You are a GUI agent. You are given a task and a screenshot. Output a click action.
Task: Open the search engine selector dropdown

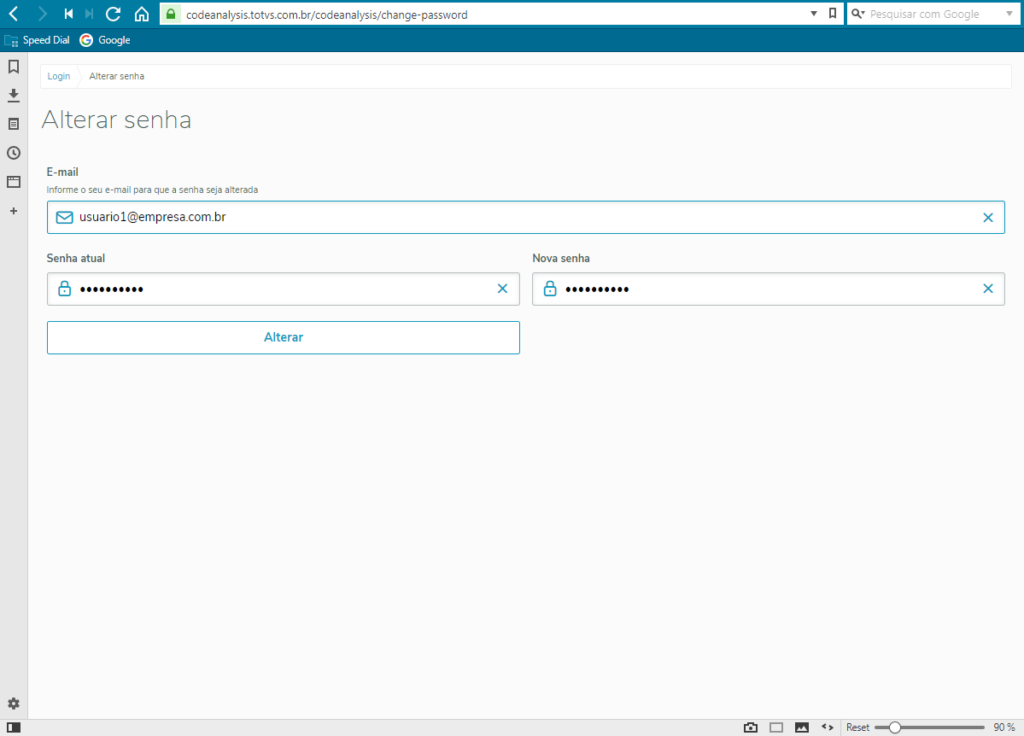[x=858, y=14]
